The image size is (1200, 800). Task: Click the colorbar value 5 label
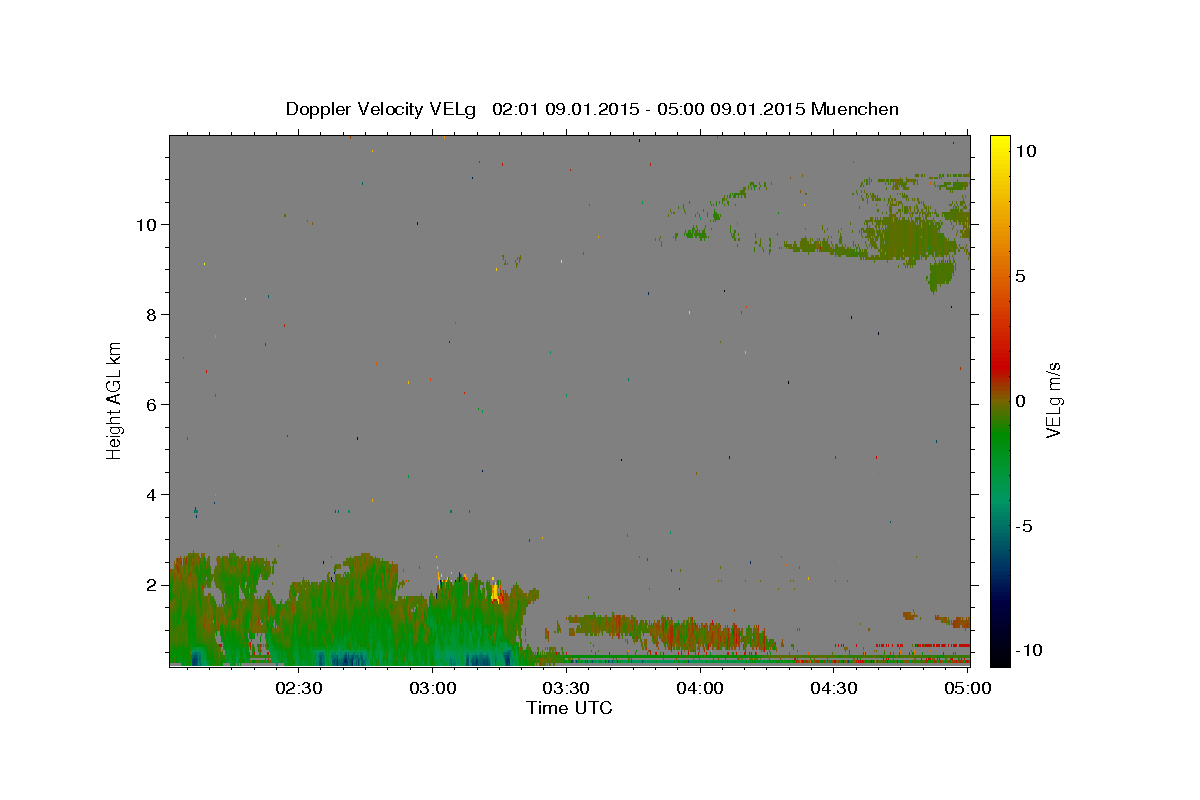point(1020,276)
